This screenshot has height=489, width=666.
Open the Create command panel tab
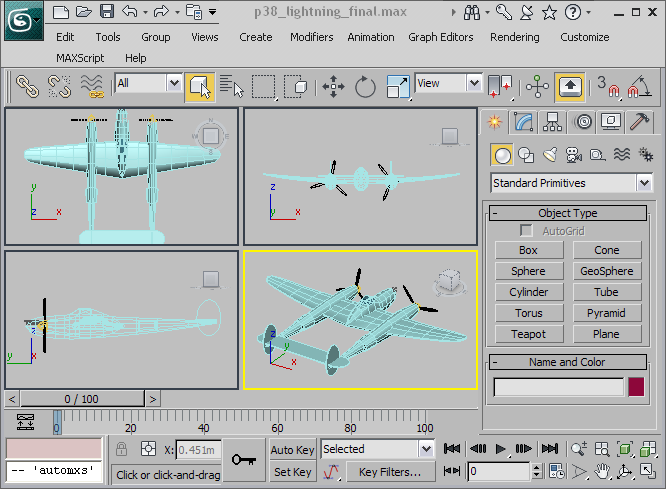[x=494, y=122]
